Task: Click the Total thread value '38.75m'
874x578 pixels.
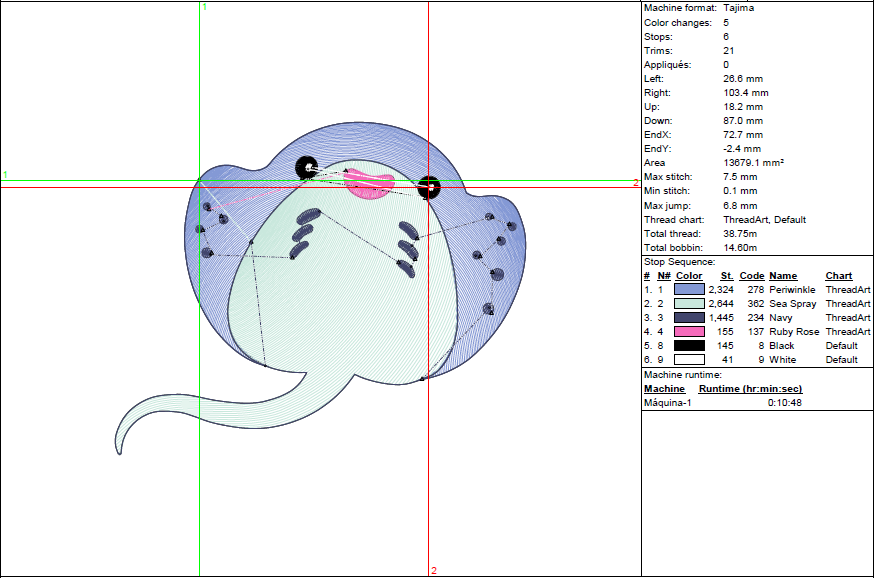Action: [x=740, y=234]
